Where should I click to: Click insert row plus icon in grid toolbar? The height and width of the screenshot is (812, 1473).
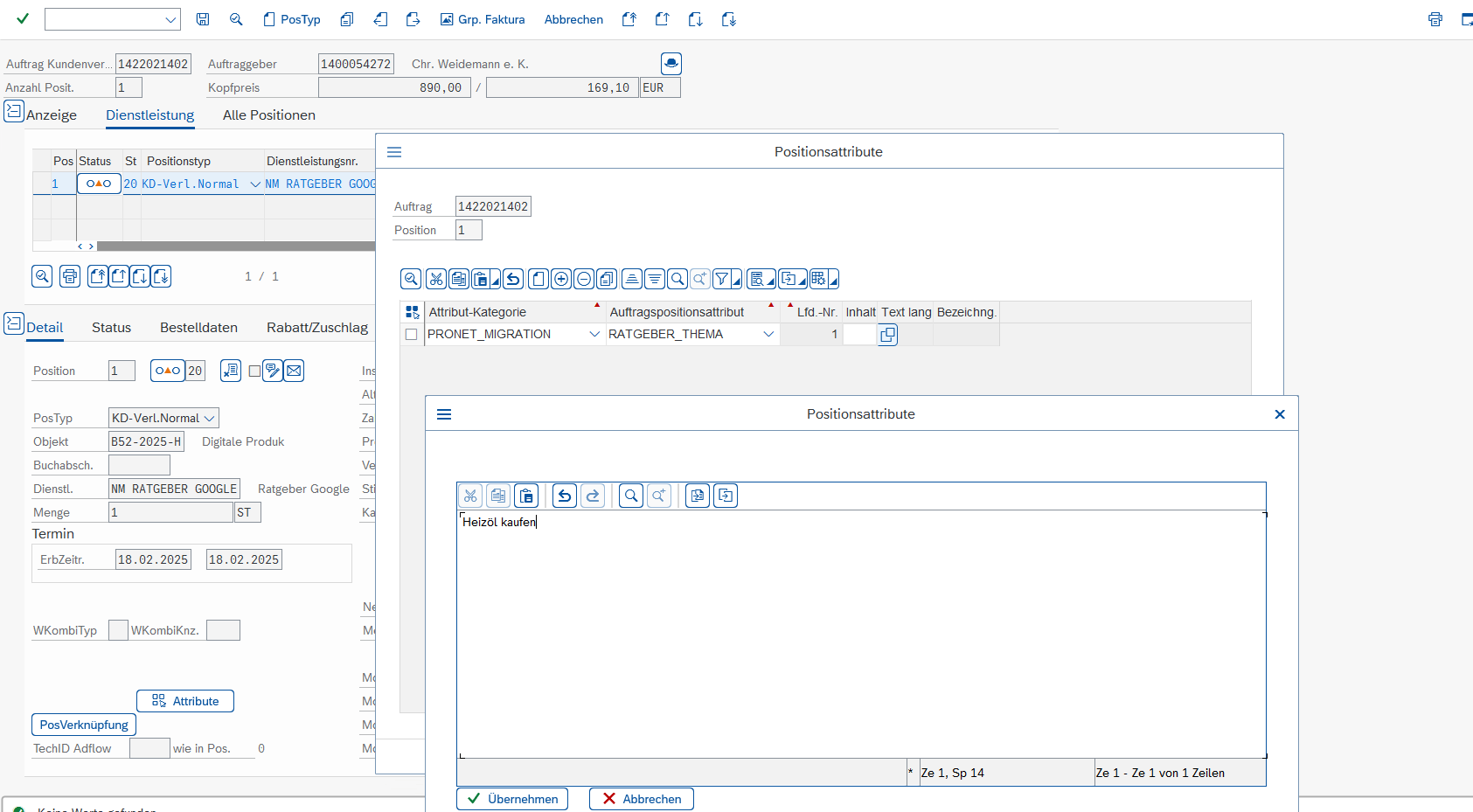pyautogui.click(x=561, y=279)
